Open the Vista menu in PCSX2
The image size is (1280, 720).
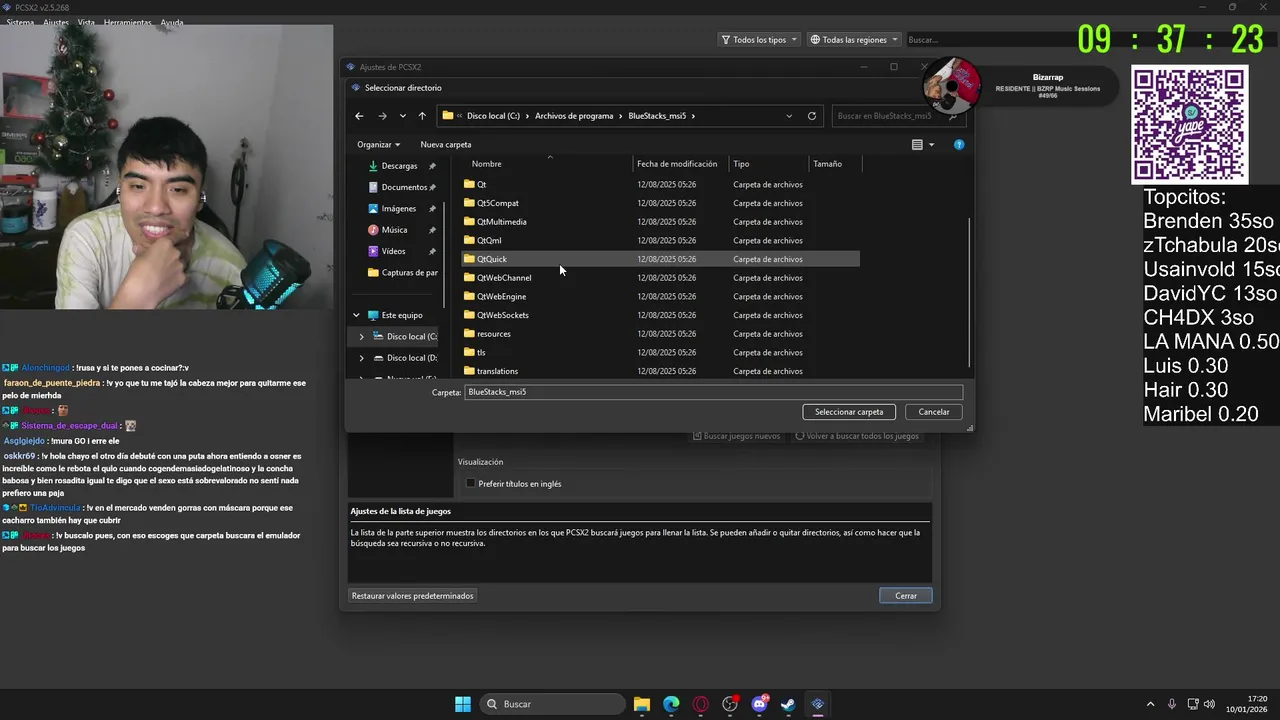point(86,22)
